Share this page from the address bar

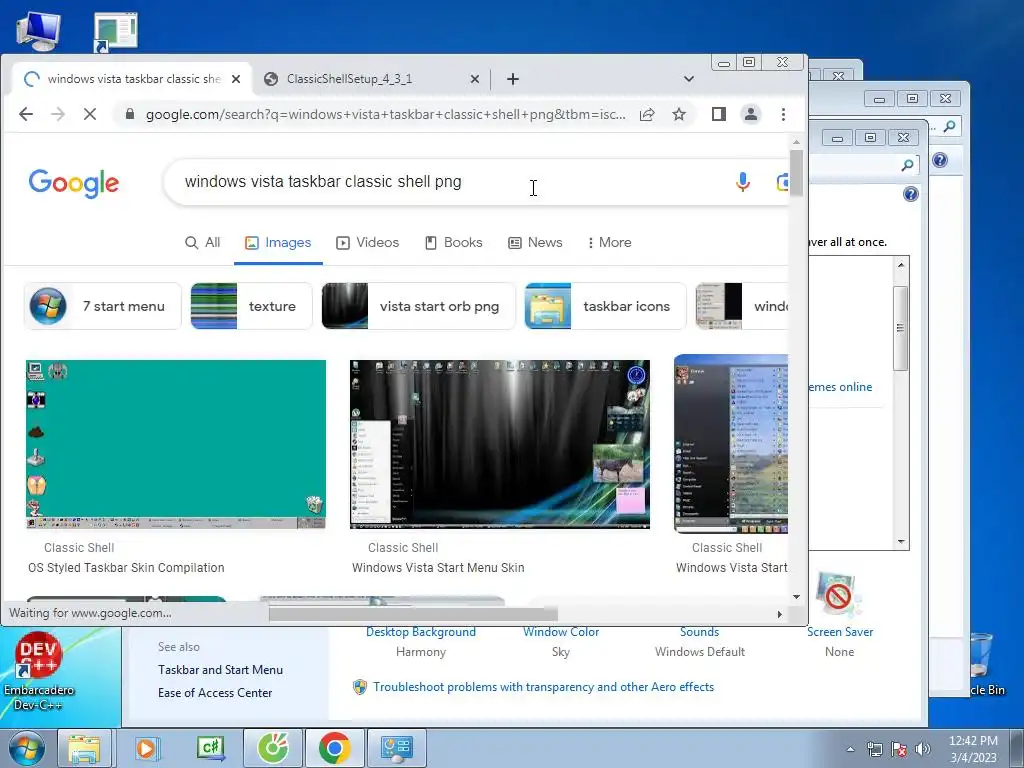tap(647, 114)
